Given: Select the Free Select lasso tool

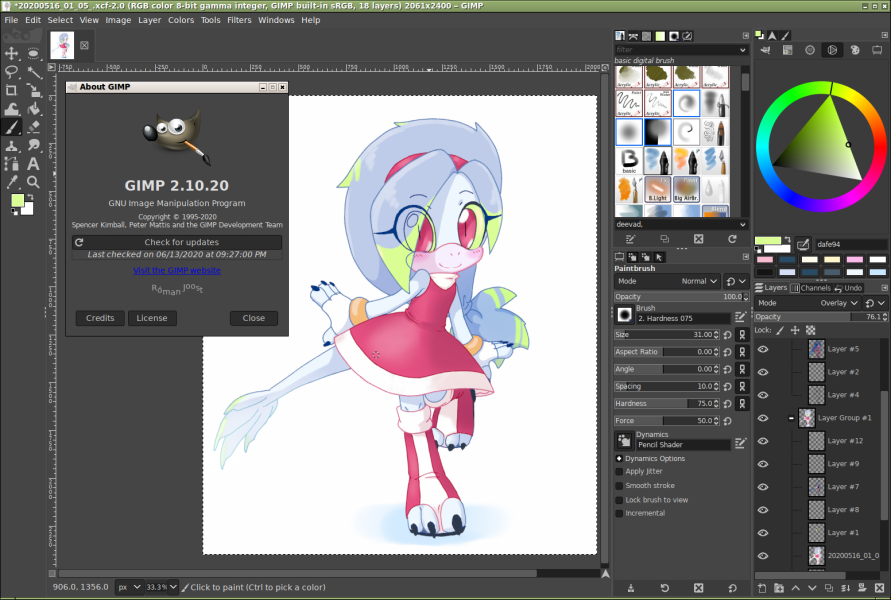Looking at the screenshot, I should (x=11, y=72).
